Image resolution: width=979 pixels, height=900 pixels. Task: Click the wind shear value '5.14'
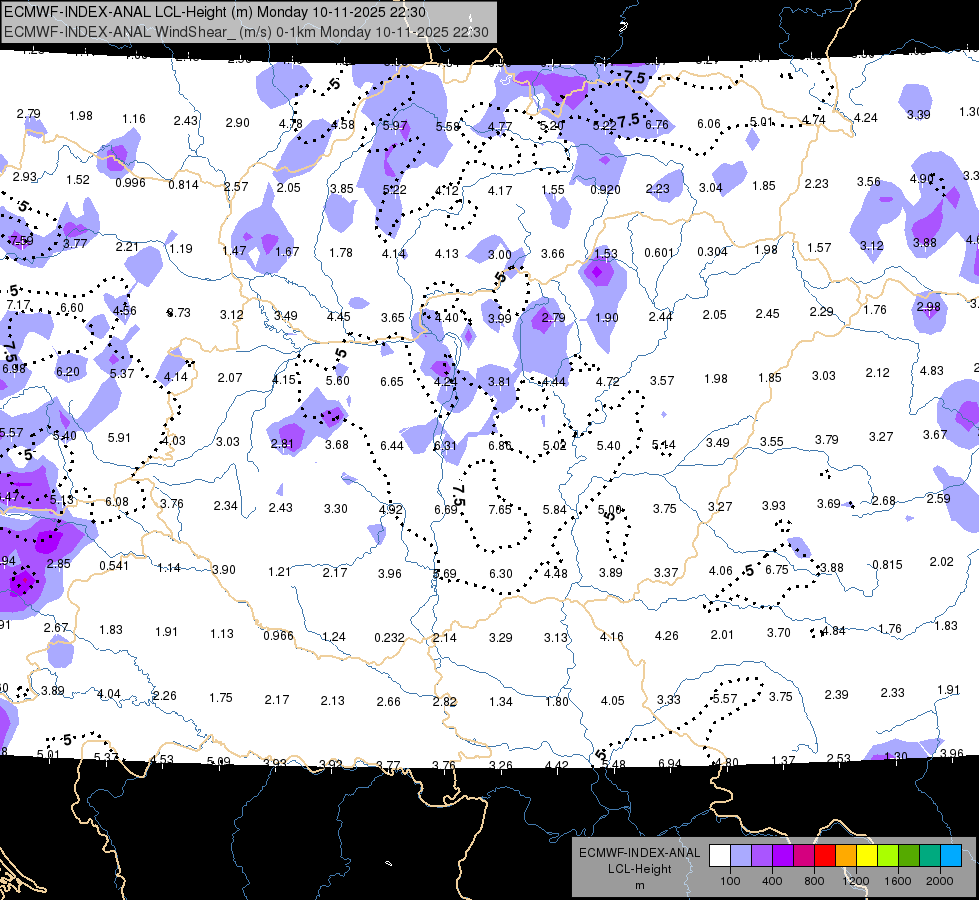click(664, 445)
